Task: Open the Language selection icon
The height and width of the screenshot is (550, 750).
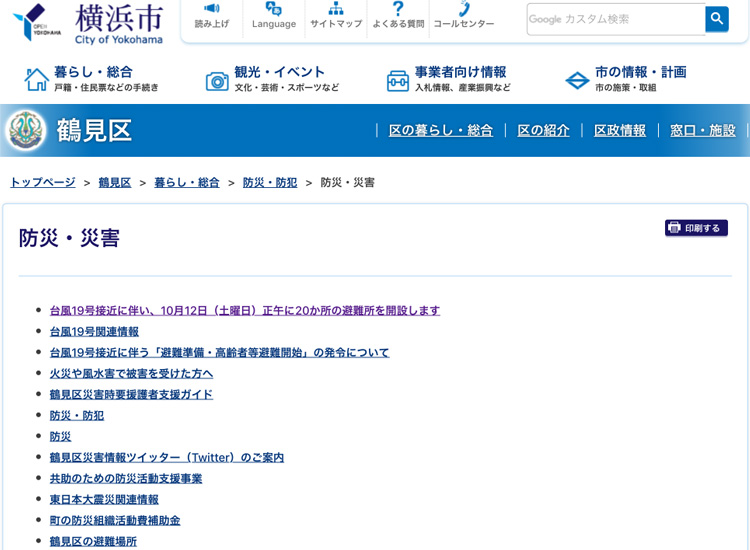Action: point(273,9)
